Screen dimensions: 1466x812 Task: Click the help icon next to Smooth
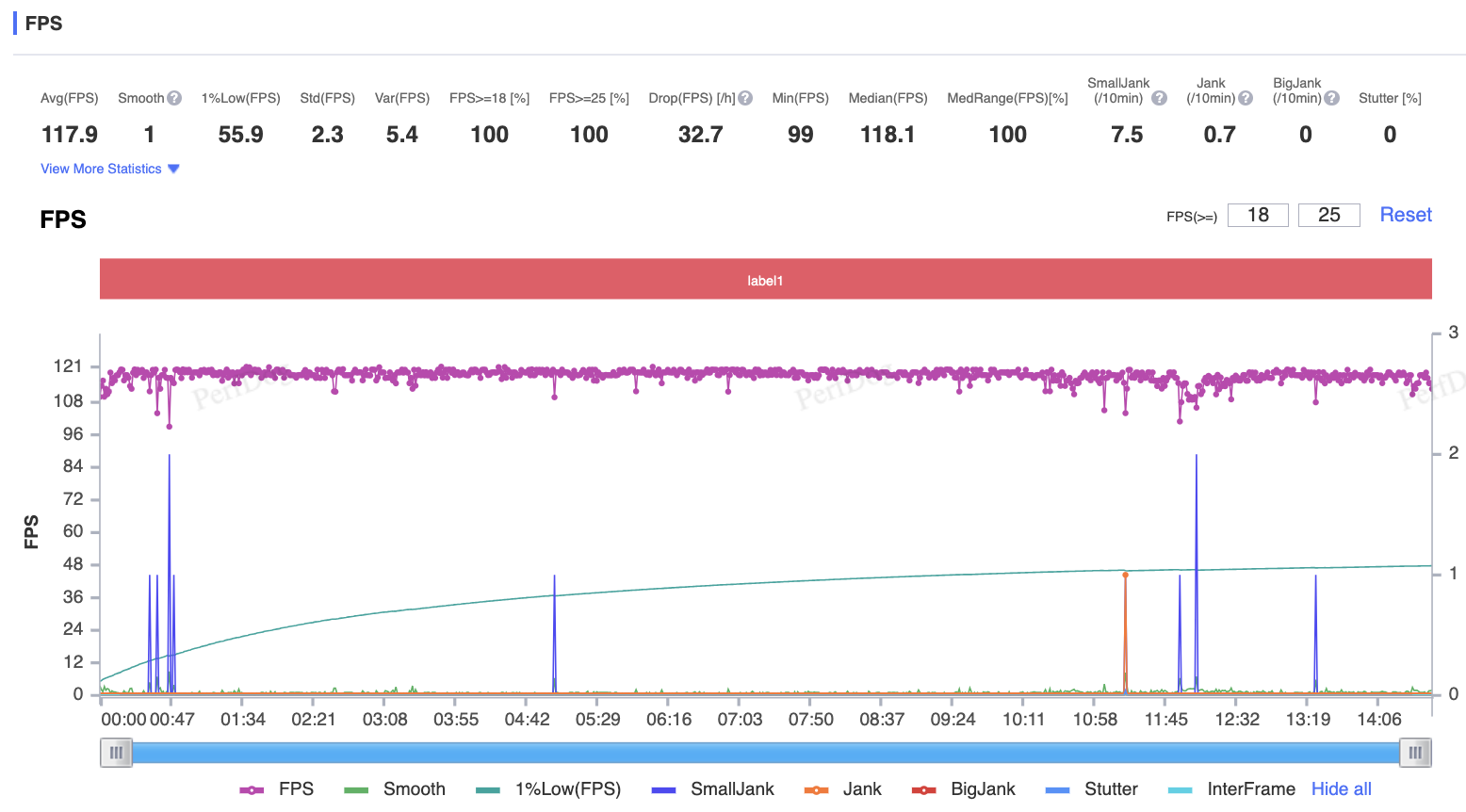[x=174, y=98]
